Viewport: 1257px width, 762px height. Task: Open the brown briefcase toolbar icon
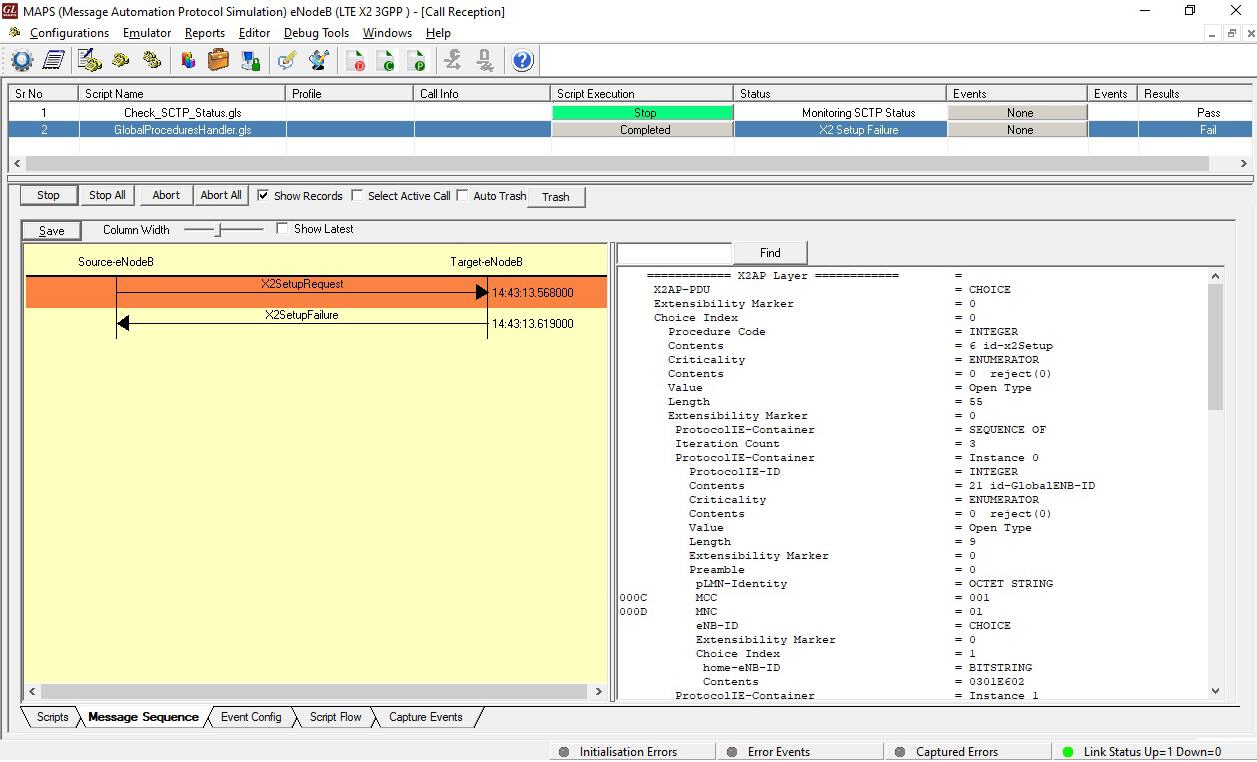tap(218, 61)
